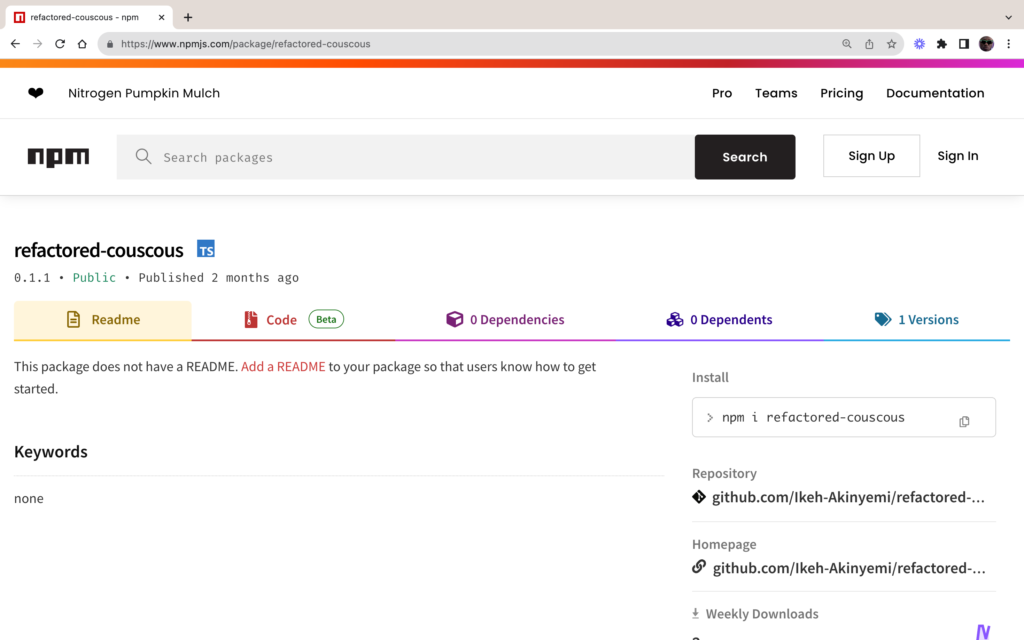The height and width of the screenshot is (640, 1024).
Task: Go back with browser back arrow
Action: pyautogui.click(x=15, y=44)
